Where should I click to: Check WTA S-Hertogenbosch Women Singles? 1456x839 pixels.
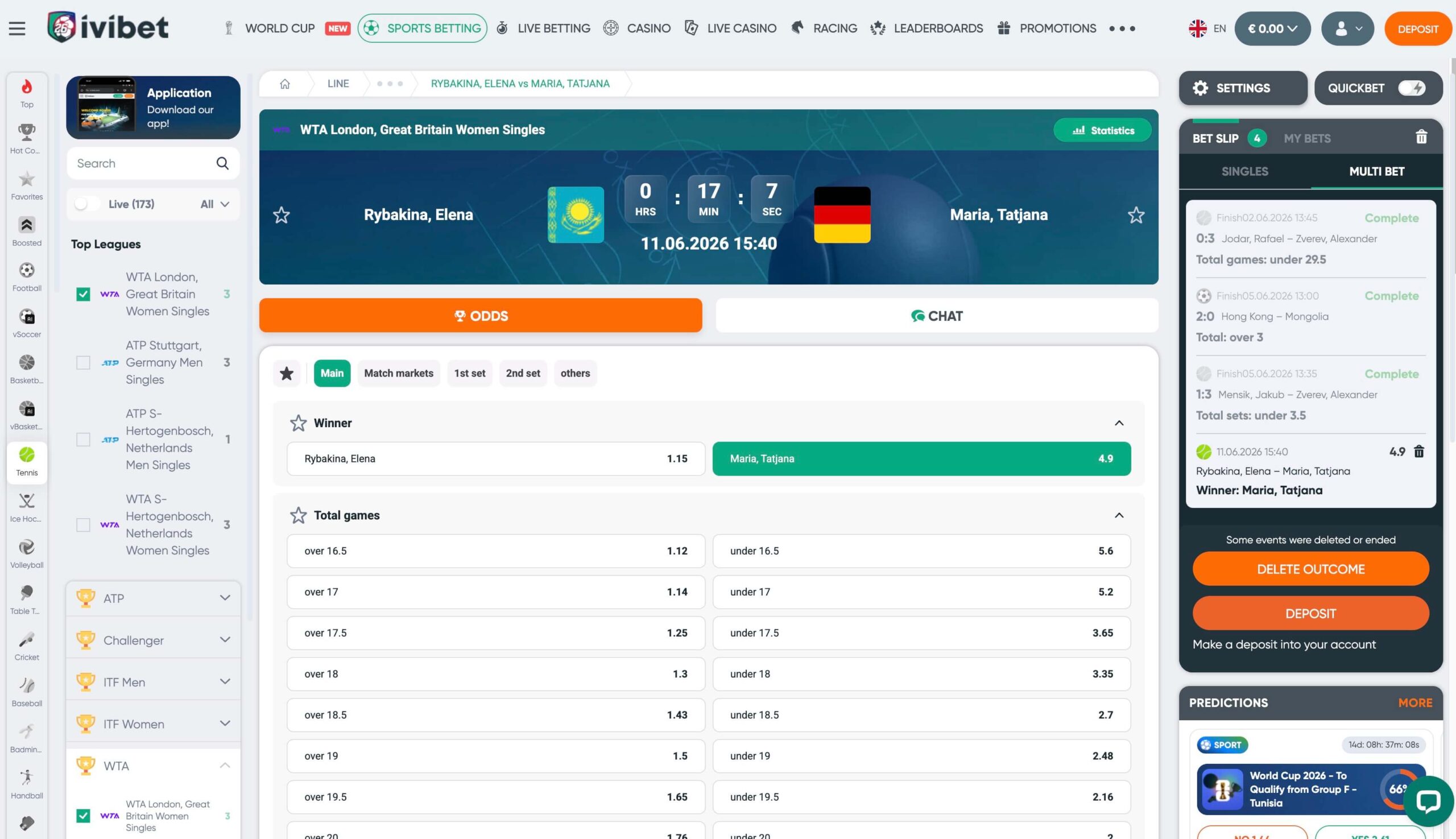click(x=83, y=525)
